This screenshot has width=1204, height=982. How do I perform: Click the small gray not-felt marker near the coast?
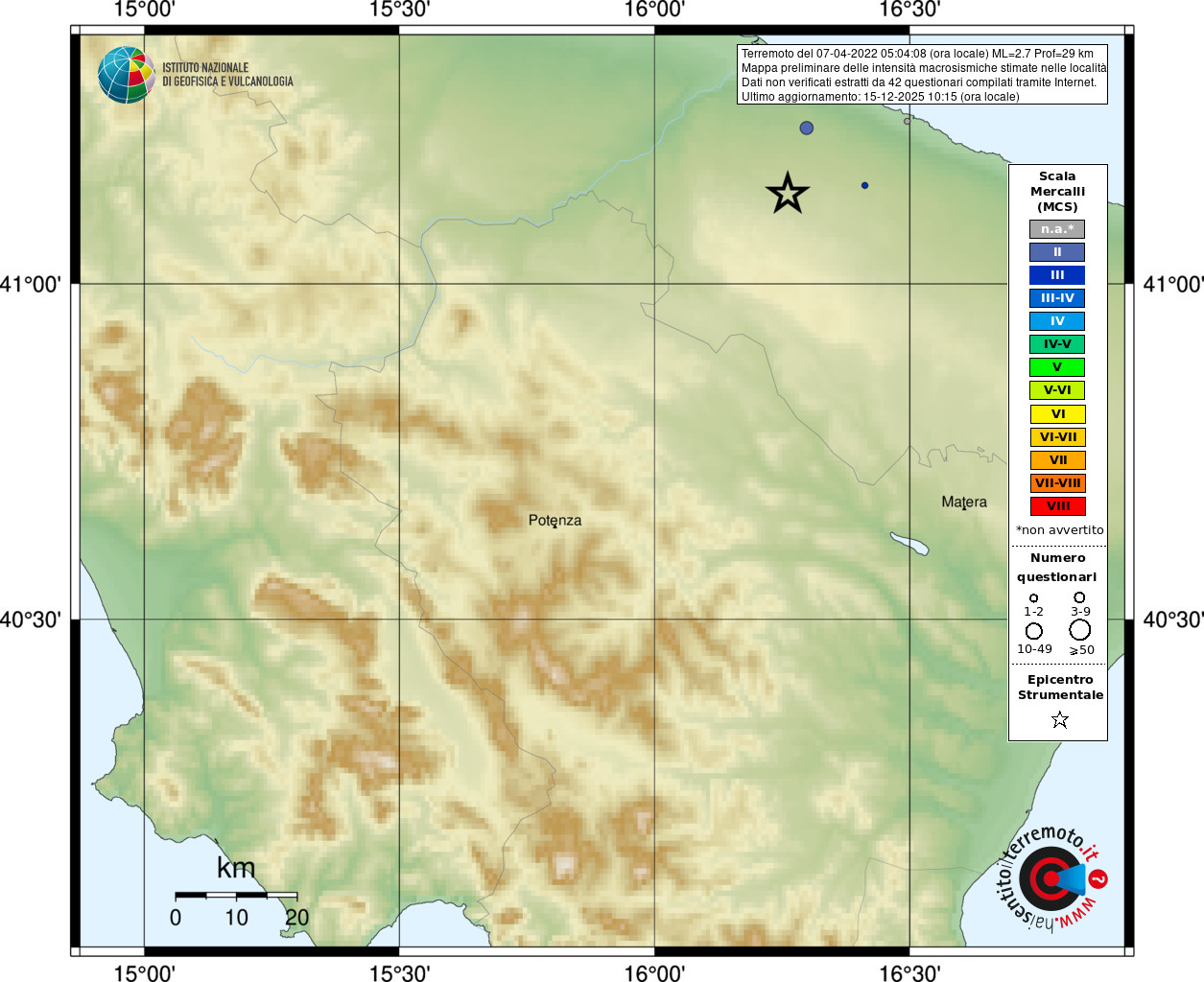point(908,121)
